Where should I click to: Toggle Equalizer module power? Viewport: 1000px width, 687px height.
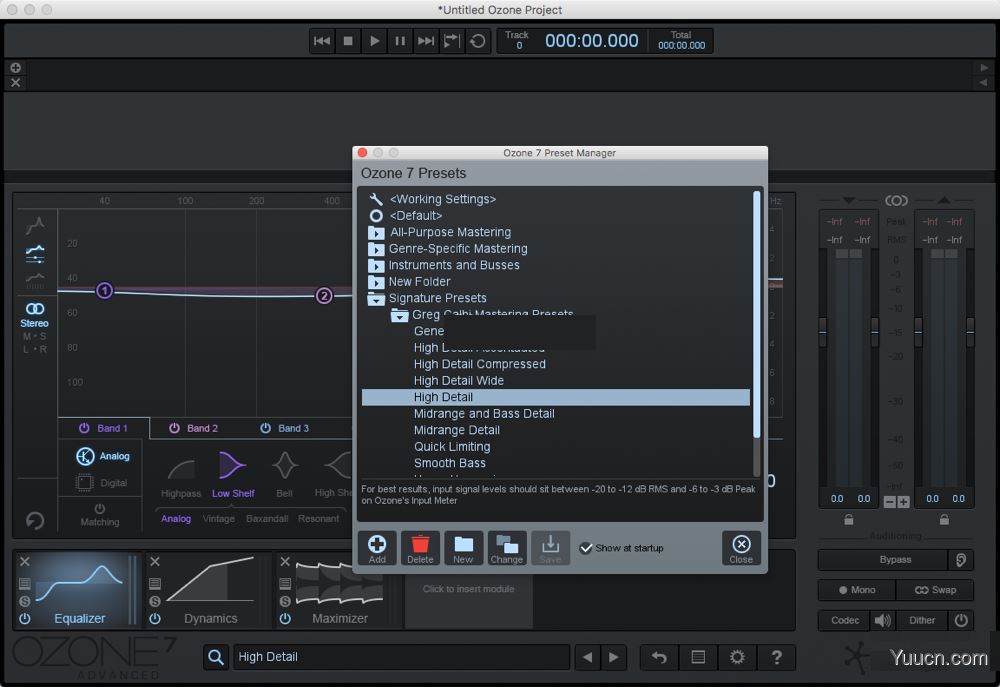[25, 618]
